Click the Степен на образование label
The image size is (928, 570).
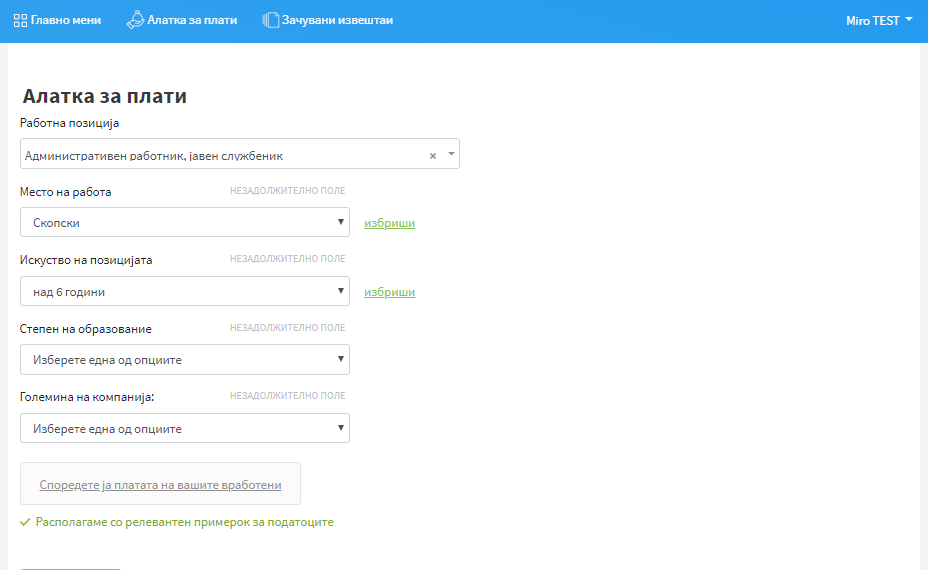(x=86, y=329)
